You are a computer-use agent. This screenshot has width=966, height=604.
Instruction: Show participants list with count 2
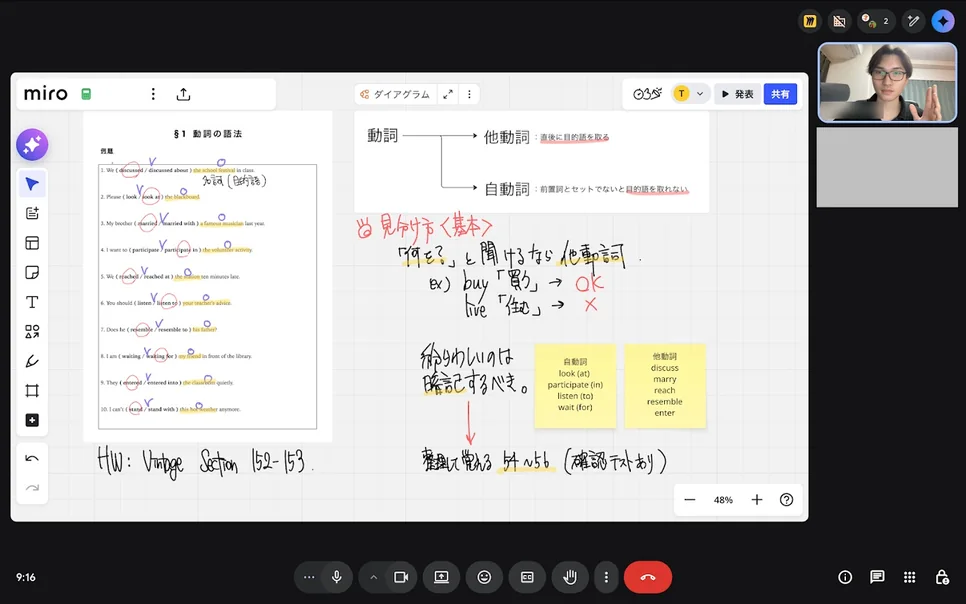(876, 21)
